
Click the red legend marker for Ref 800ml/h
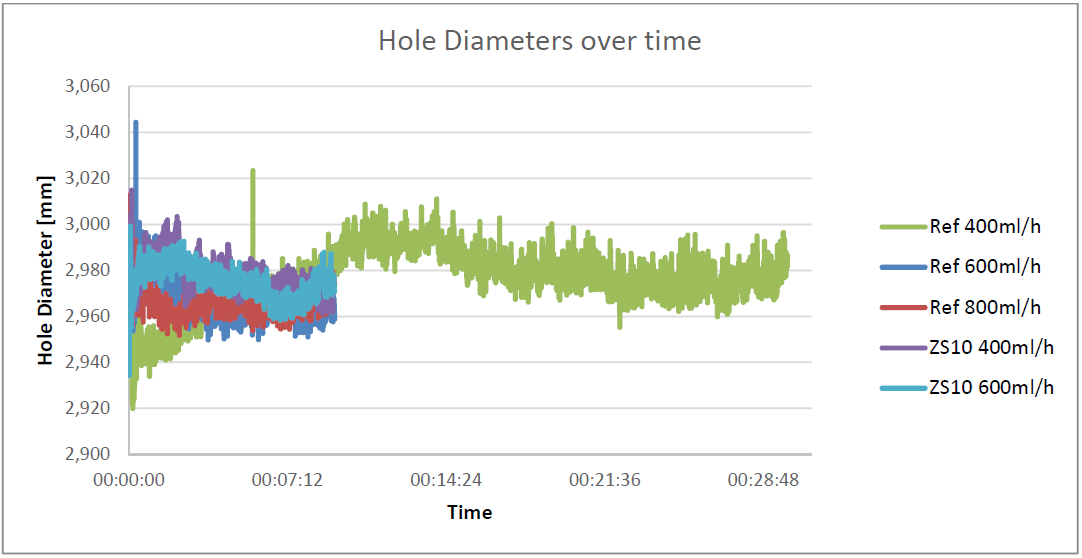click(901, 307)
